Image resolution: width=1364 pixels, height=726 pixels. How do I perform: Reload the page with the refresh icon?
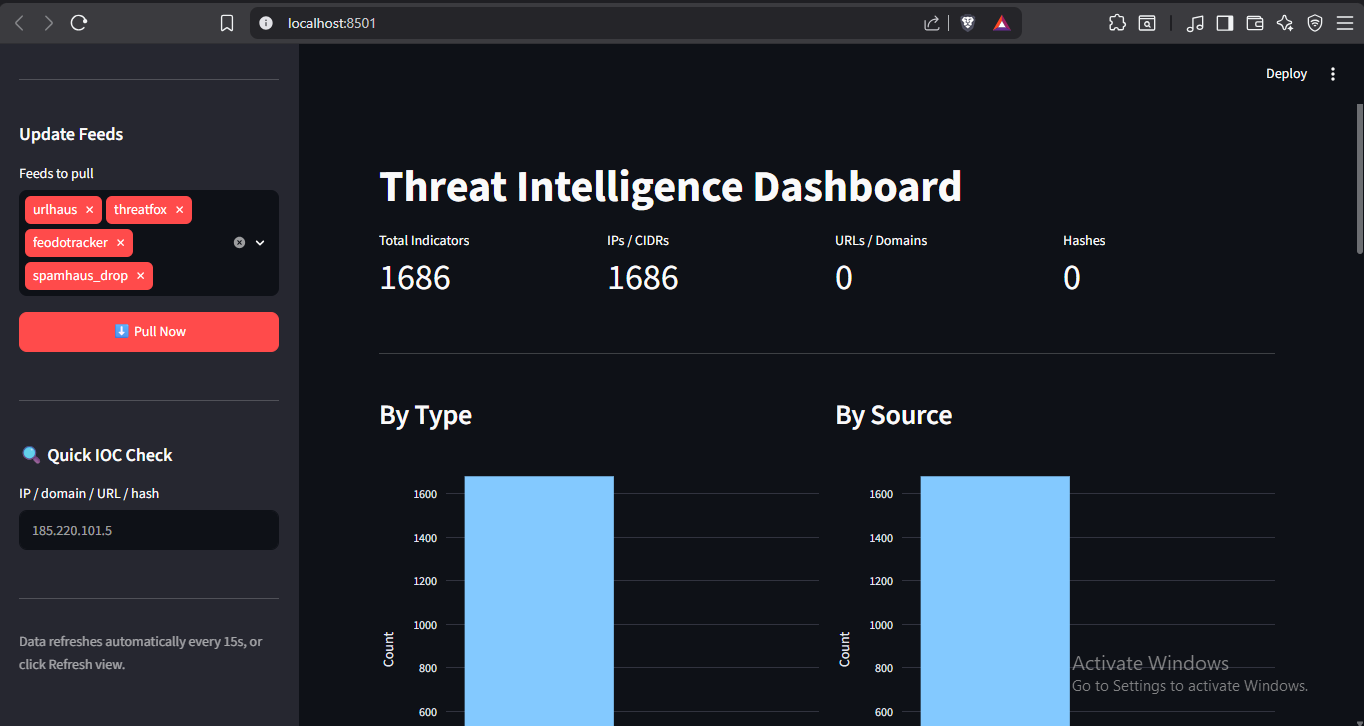79,23
